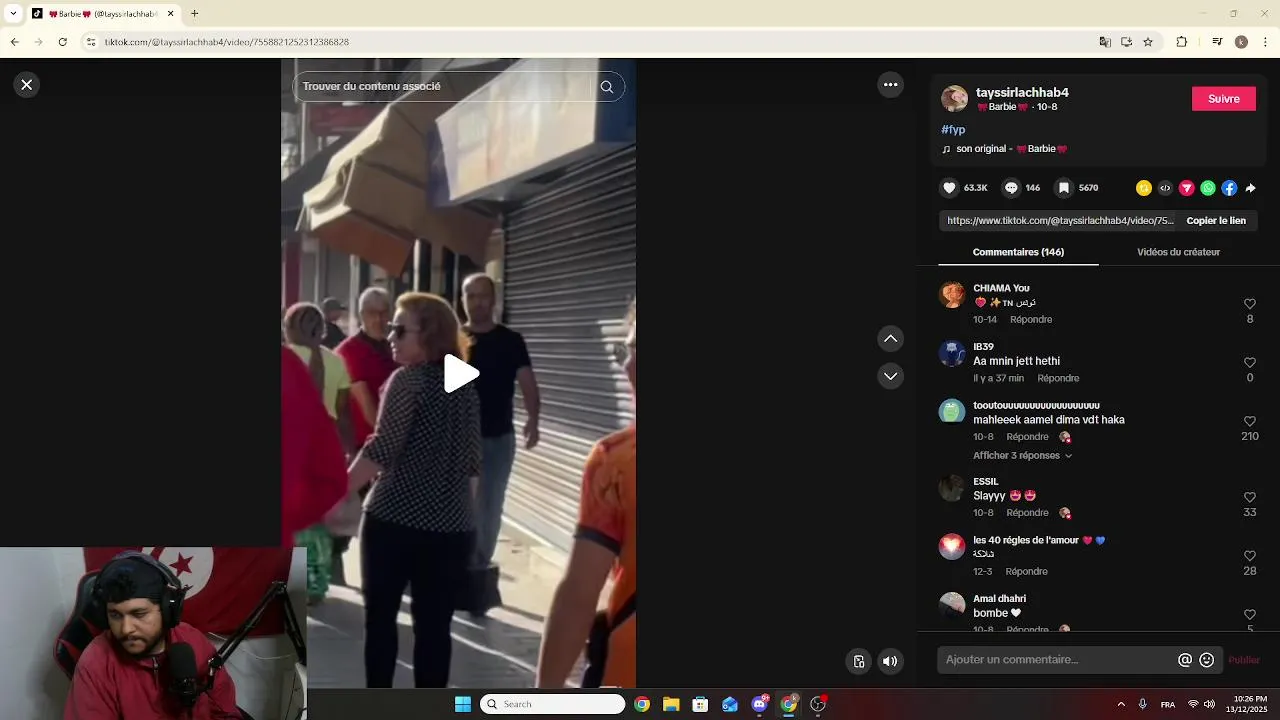The width and height of the screenshot is (1280, 720).
Task: Click the Publier button
Action: [1244, 660]
